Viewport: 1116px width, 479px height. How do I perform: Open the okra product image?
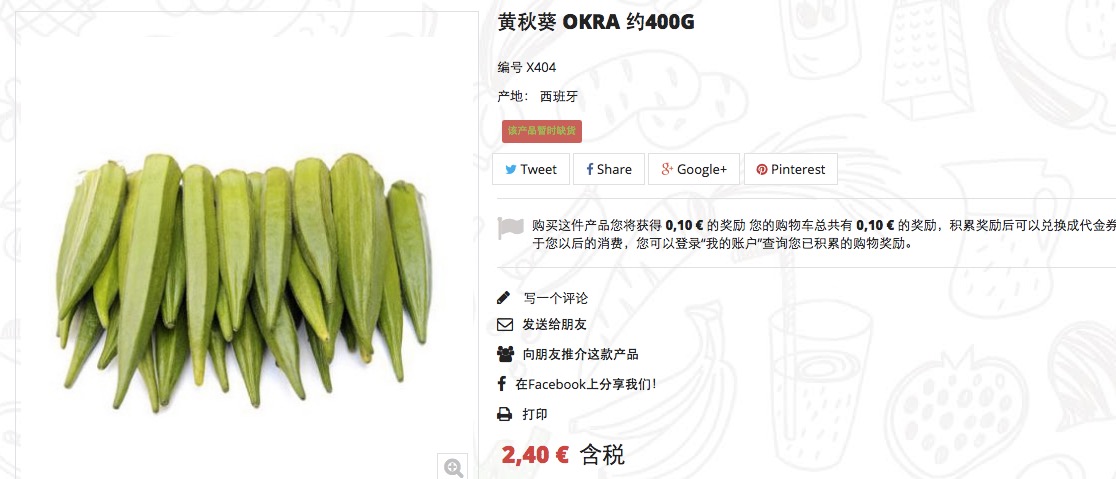click(x=247, y=281)
